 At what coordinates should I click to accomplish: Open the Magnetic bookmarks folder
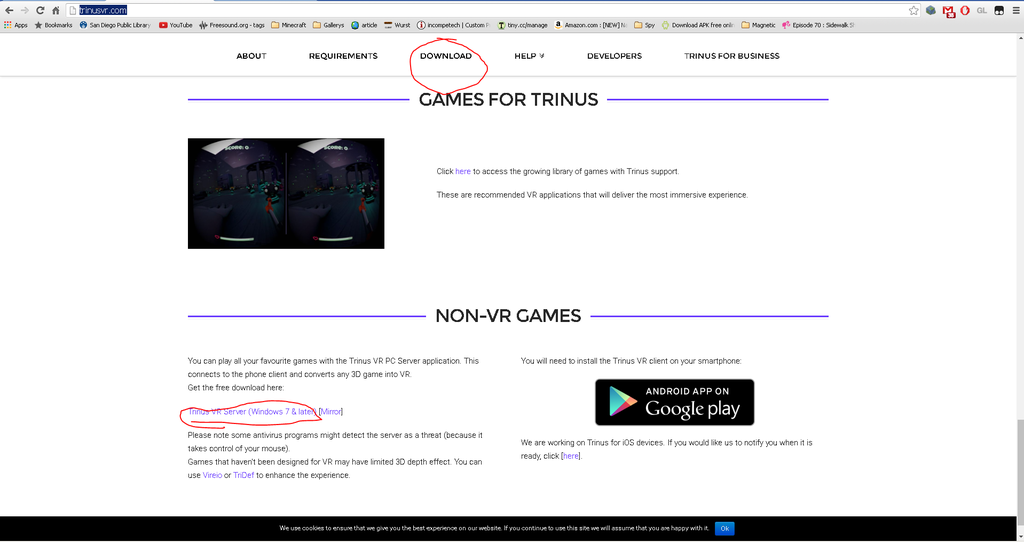click(x=758, y=25)
